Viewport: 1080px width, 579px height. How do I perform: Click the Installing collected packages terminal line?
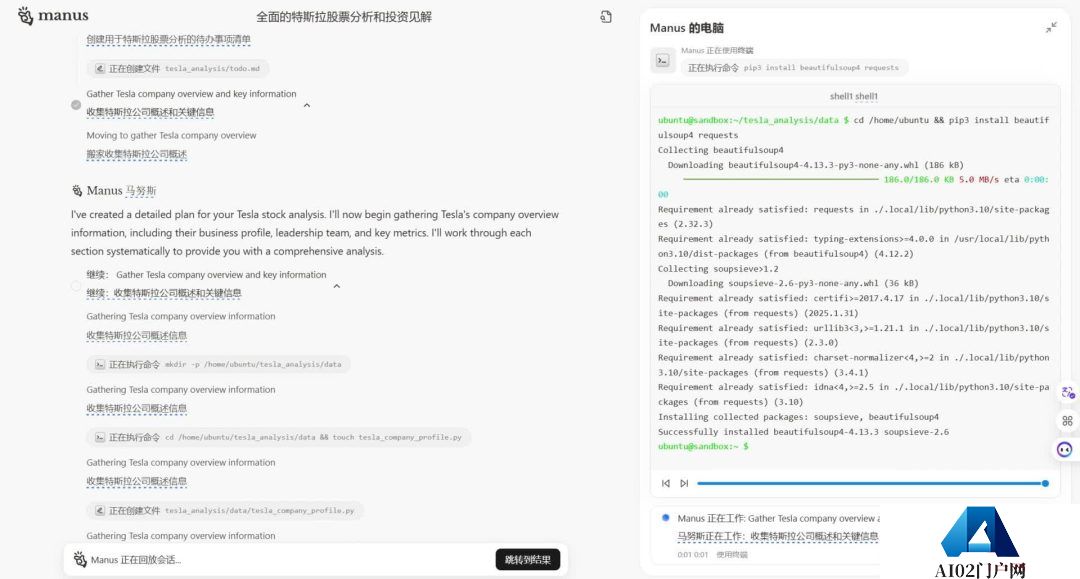click(x=798, y=417)
